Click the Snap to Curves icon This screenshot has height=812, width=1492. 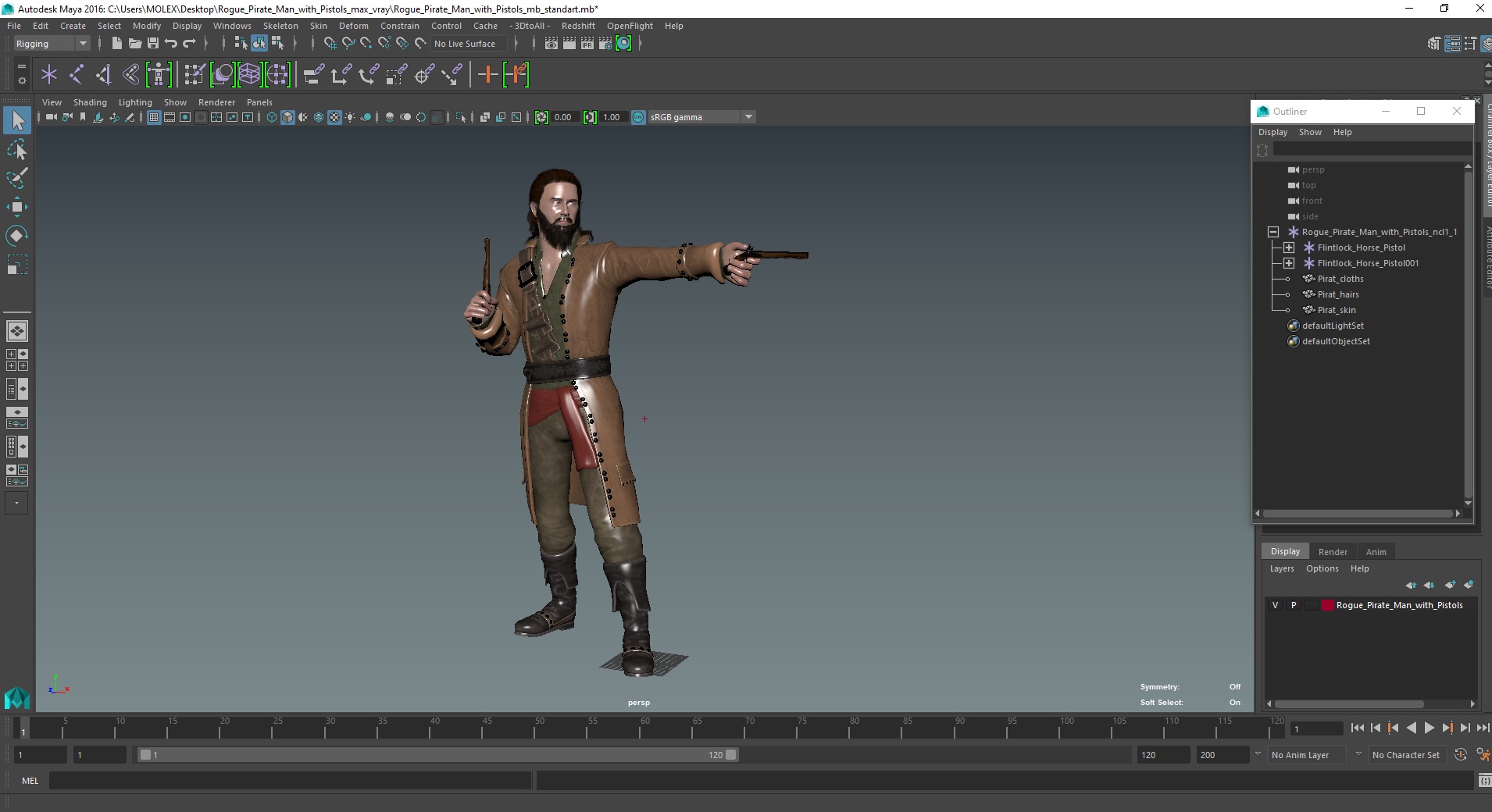click(x=348, y=44)
